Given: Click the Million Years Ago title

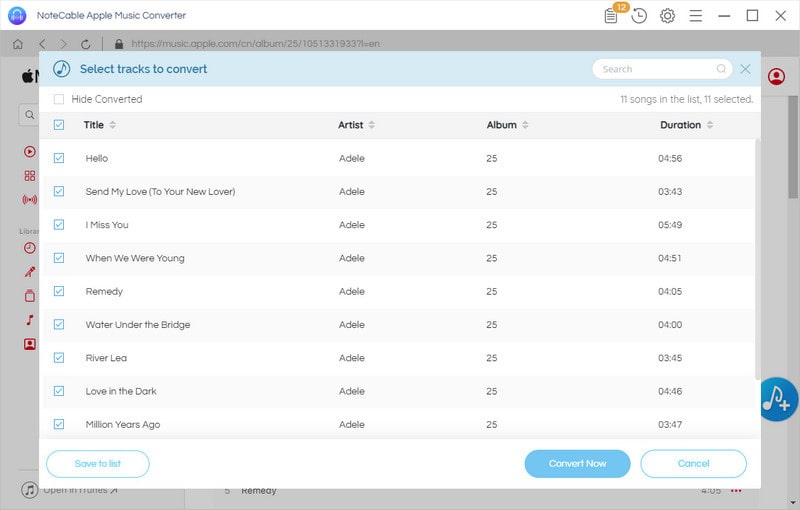Looking at the screenshot, I should [123, 424].
